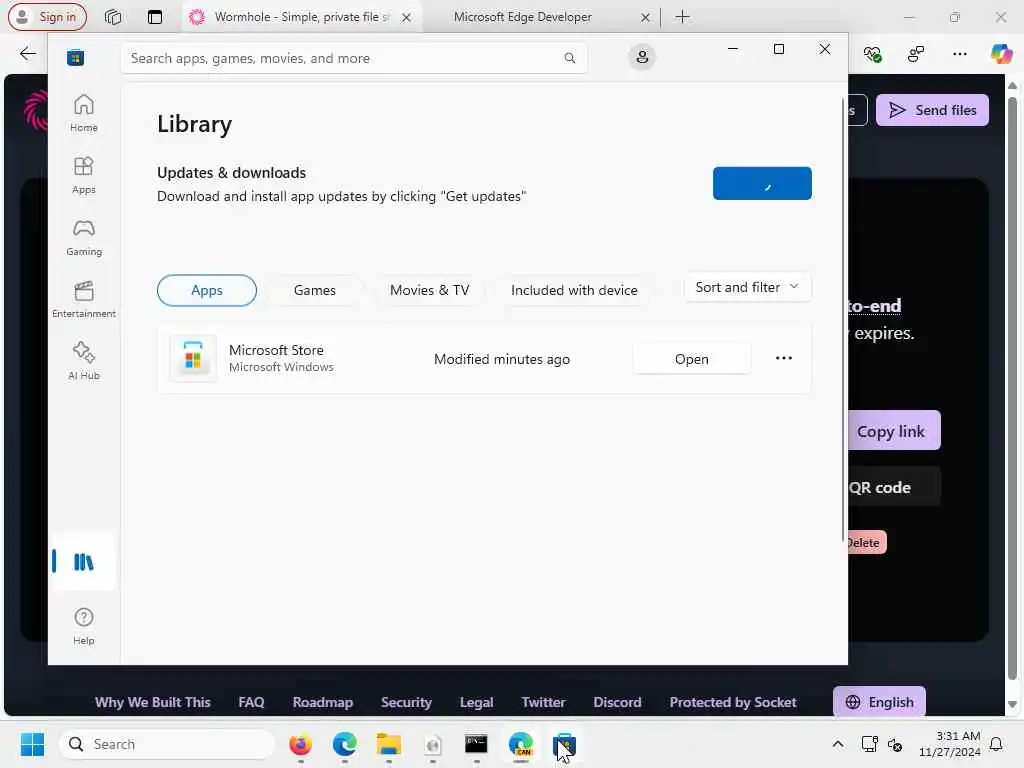Image resolution: width=1024 pixels, height=768 pixels.
Task: Expand the Sort and filter dropdown
Action: tap(747, 287)
